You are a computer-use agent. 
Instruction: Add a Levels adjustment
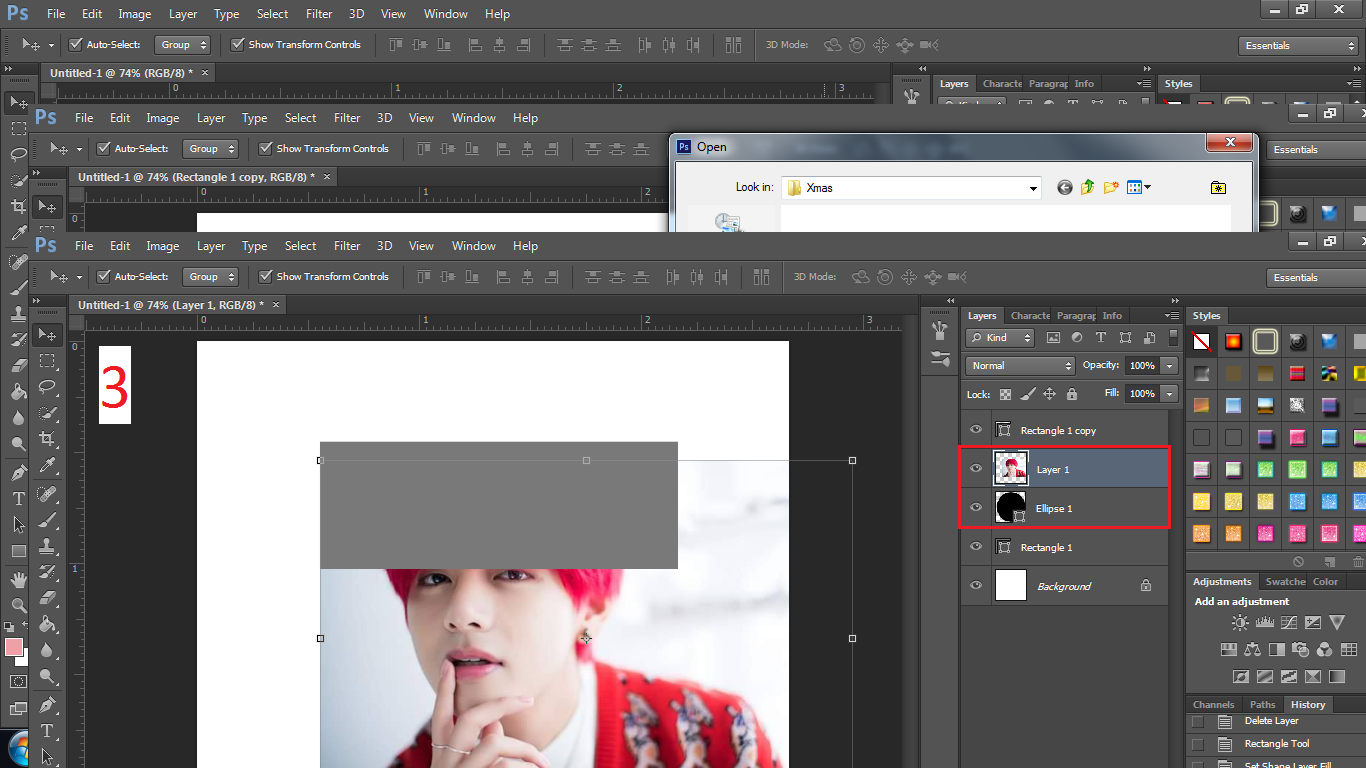tap(1264, 623)
